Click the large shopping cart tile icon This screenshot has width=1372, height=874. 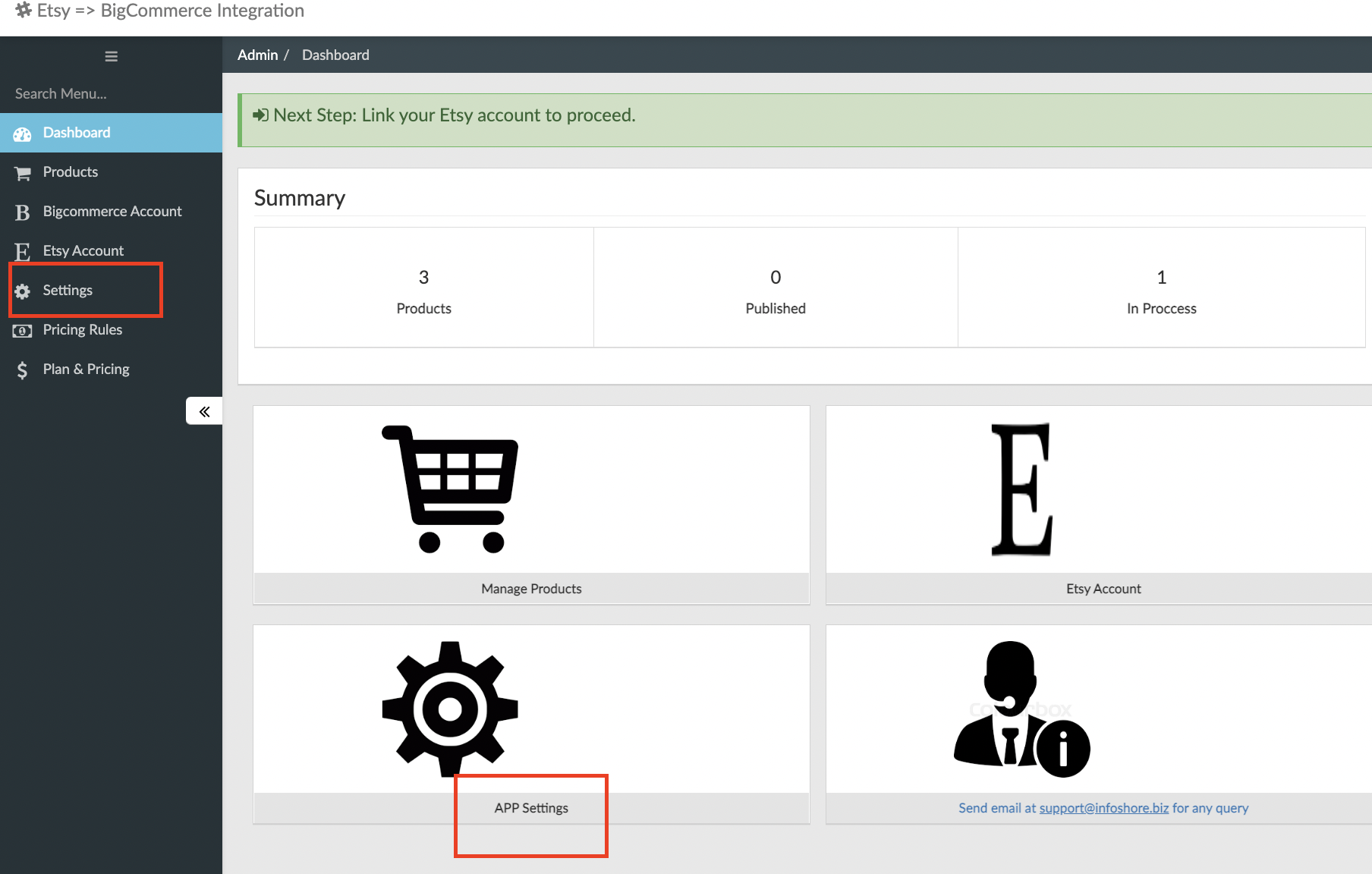[x=451, y=489]
